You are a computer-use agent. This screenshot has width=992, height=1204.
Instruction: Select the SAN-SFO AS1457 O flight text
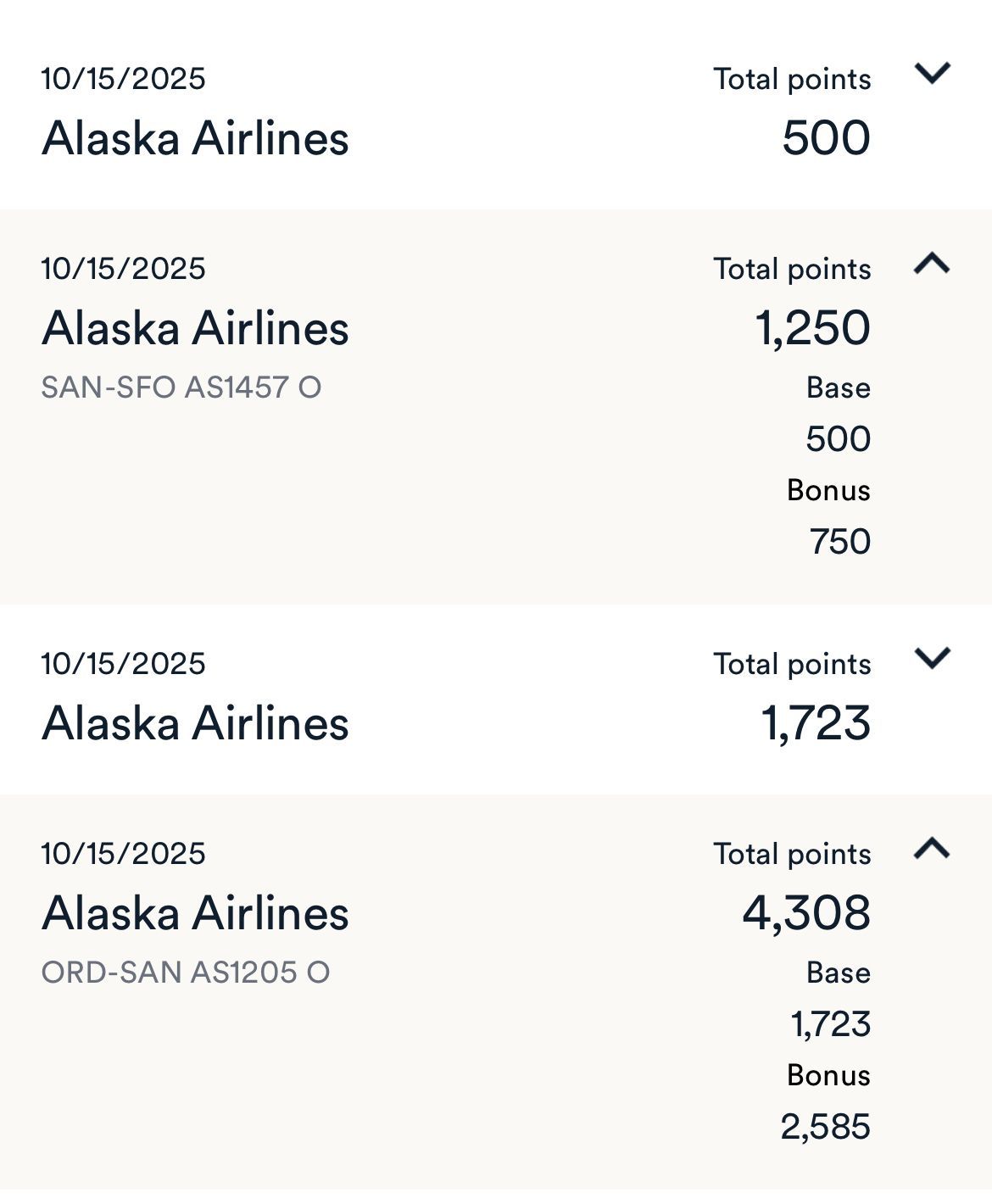click(x=181, y=387)
